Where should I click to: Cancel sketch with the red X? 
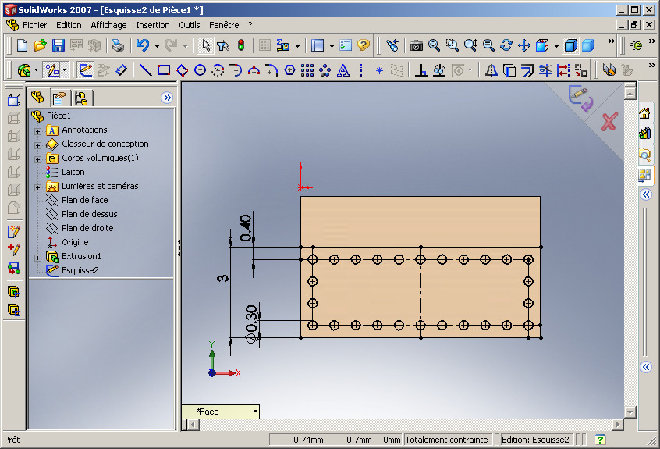click(x=609, y=122)
